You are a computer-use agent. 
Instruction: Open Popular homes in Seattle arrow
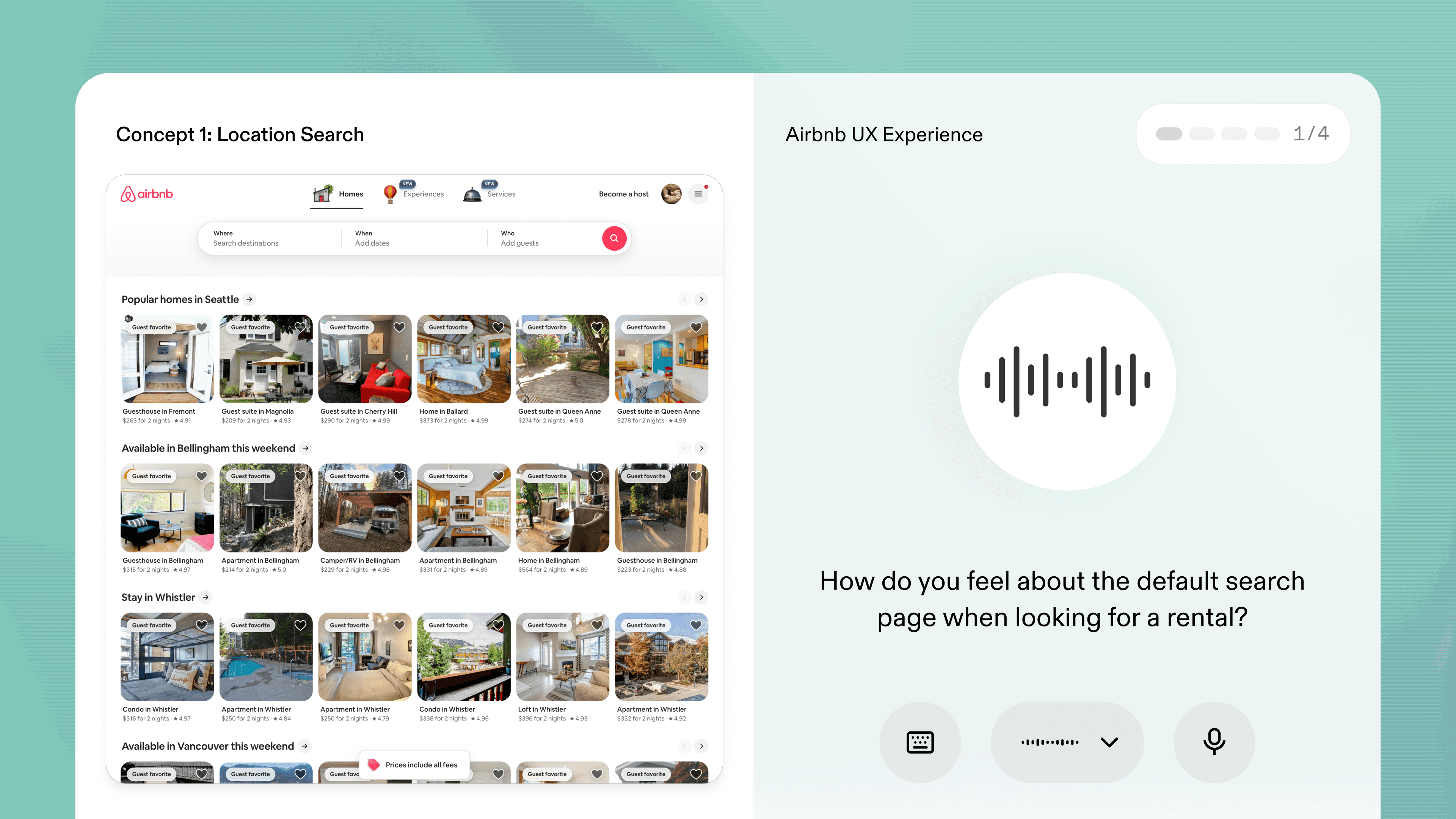(249, 299)
